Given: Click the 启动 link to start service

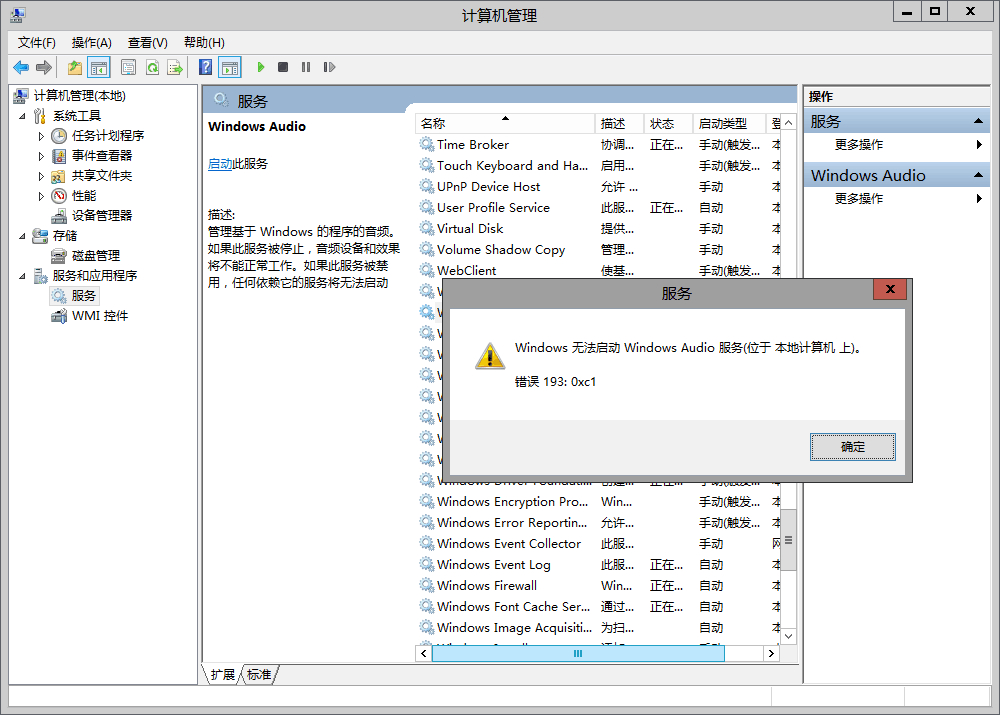Looking at the screenshot, I should coord(220,164).
